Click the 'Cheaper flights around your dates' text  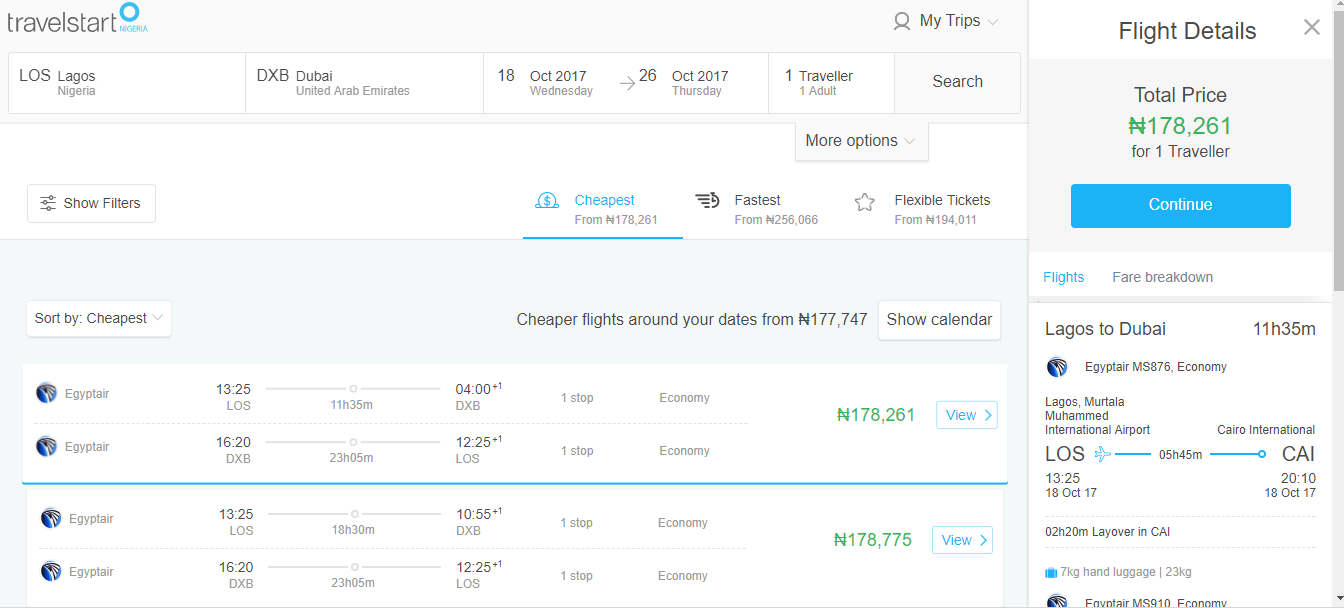[692, 320]
